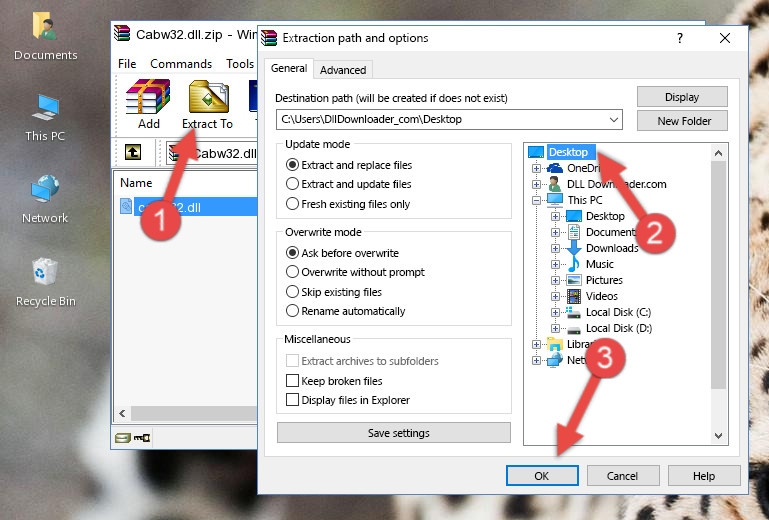Confirm extraction with OK button
The image size is (769, 520).
click(542, 476)
